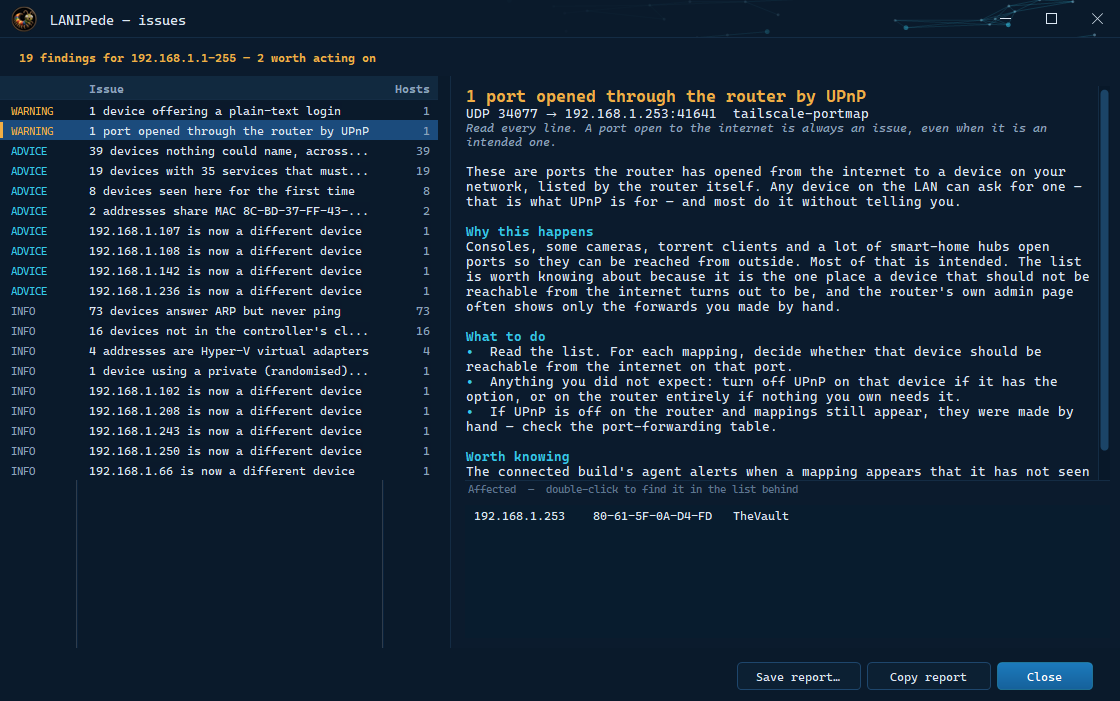Select the 192.168.1.107 different device row

tap(219, 231)
